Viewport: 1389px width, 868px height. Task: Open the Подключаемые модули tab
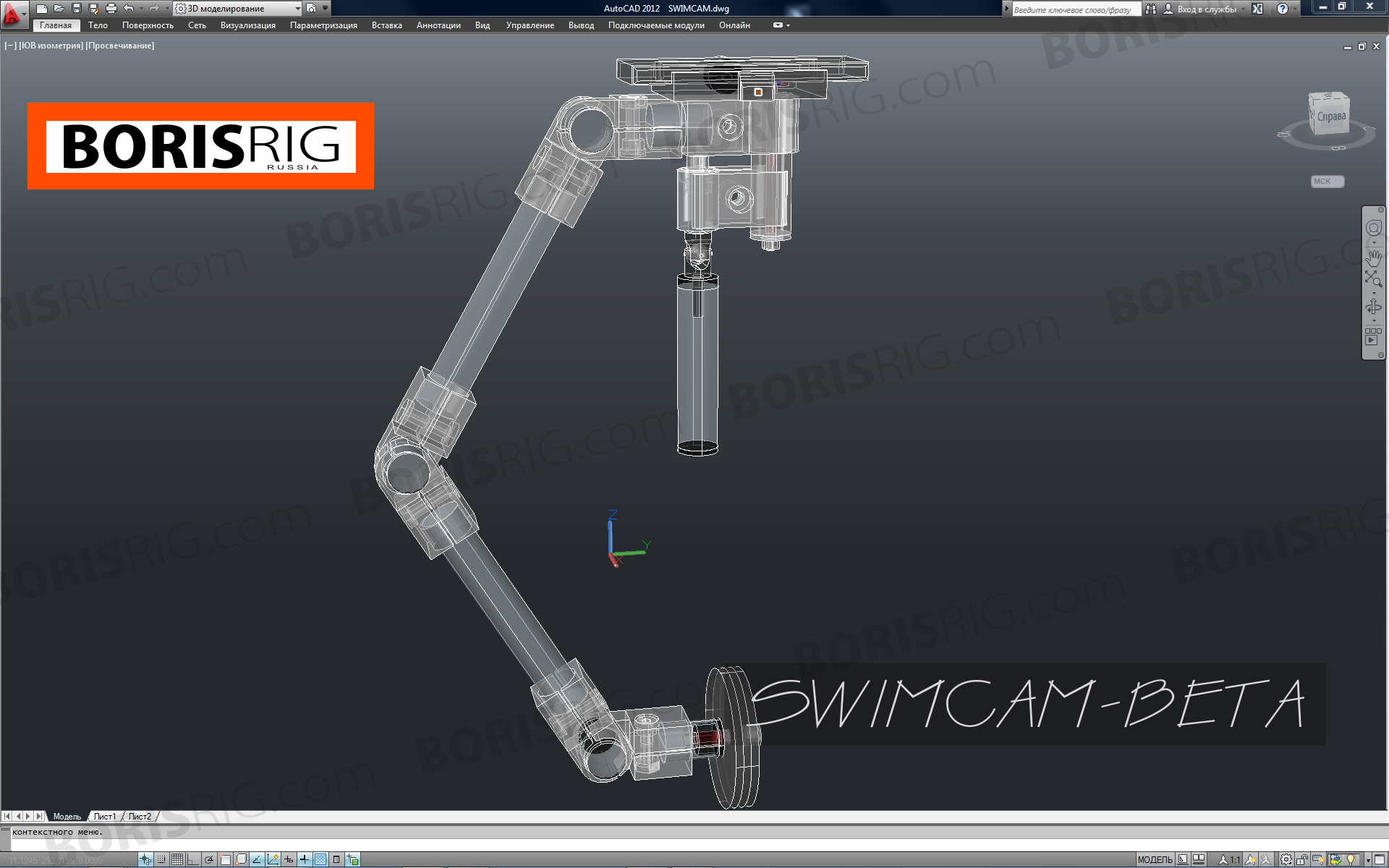(656, 25)
